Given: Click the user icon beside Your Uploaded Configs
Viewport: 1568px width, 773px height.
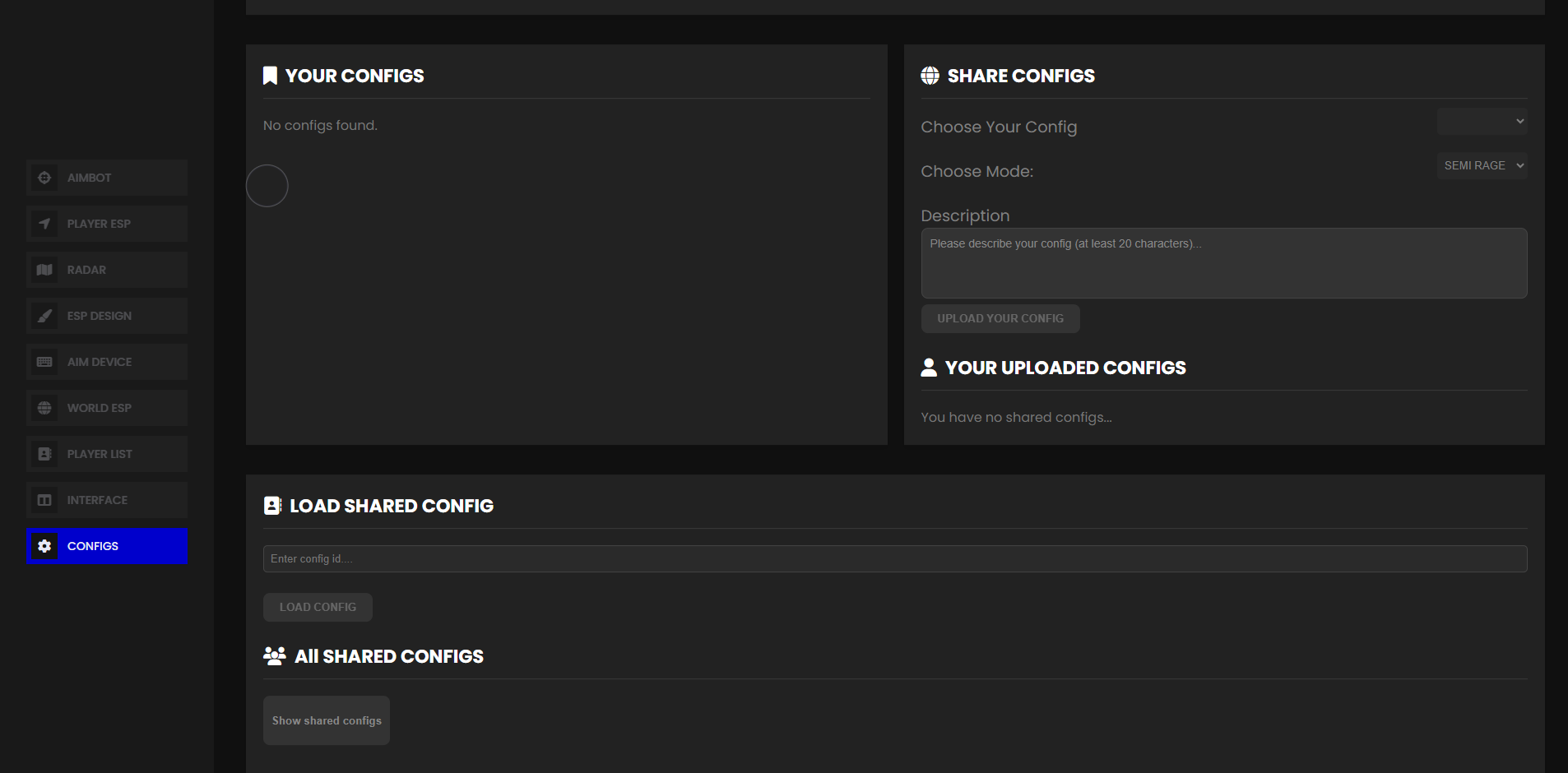Looking at the screenshot, I should (x=929, y=368).
